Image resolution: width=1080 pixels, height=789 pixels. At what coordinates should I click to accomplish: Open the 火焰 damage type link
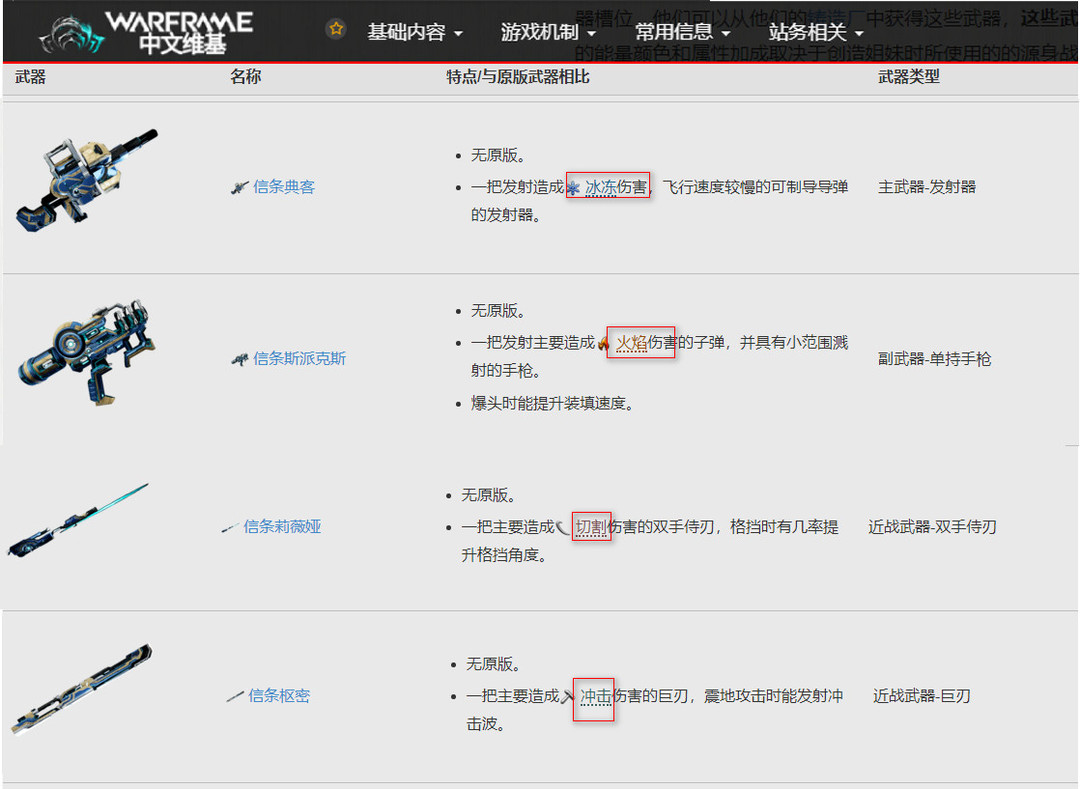pyautogui.click(x=631, y=342)
